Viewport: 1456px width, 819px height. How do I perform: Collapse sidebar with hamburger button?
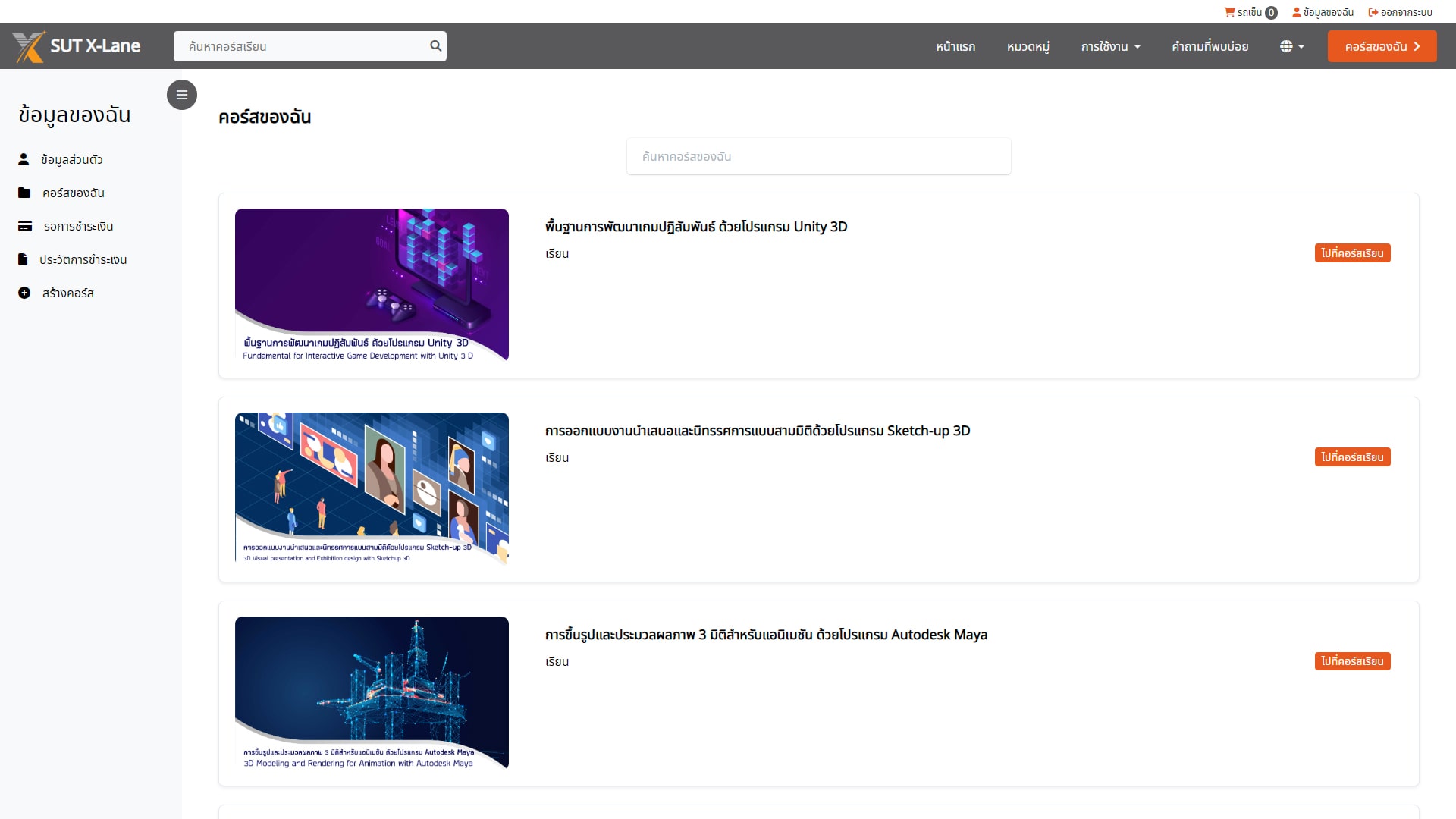[182, 95]
